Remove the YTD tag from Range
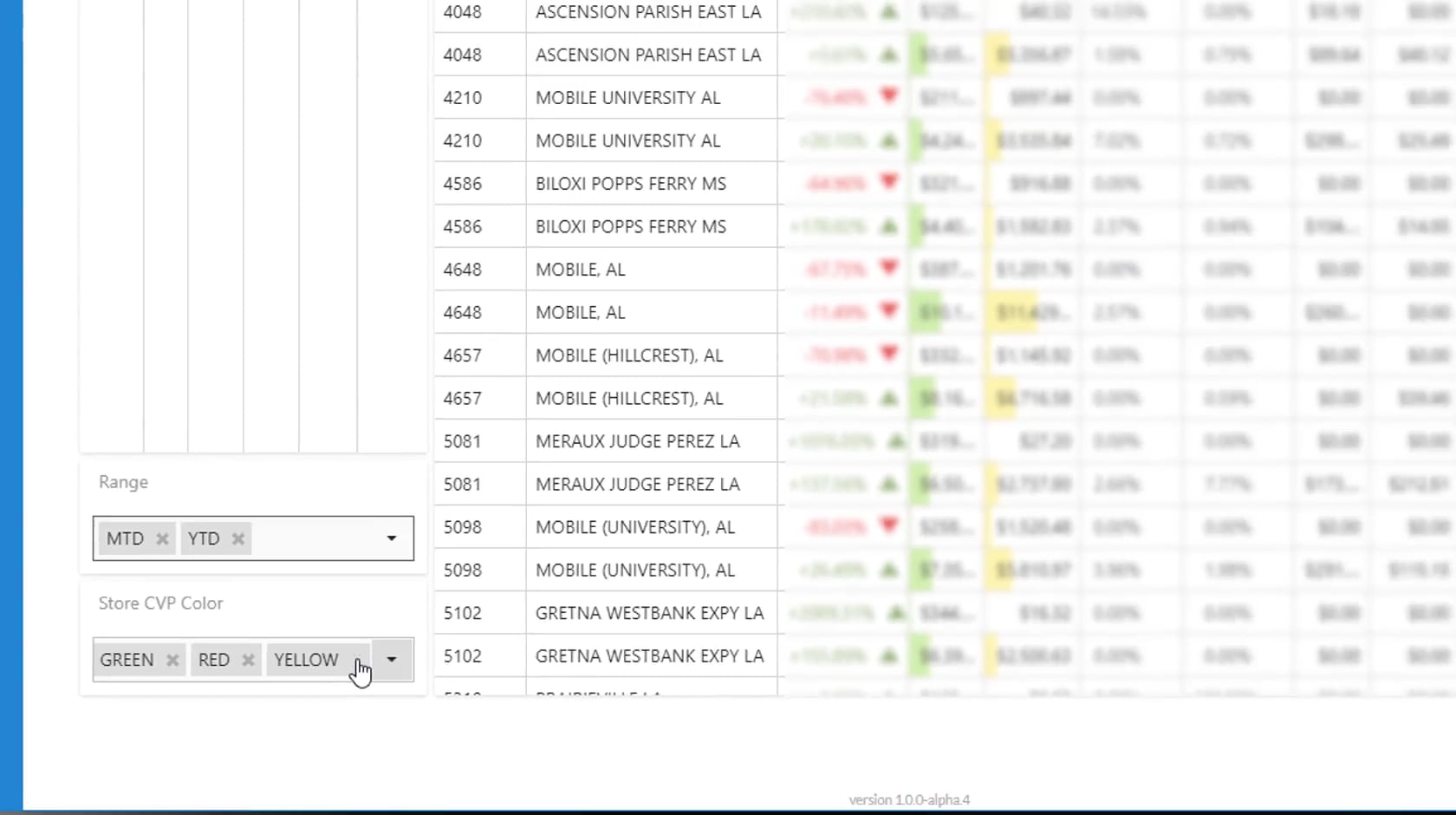The width and height of the screenshot is (1456, 815). tap(238, 539)
